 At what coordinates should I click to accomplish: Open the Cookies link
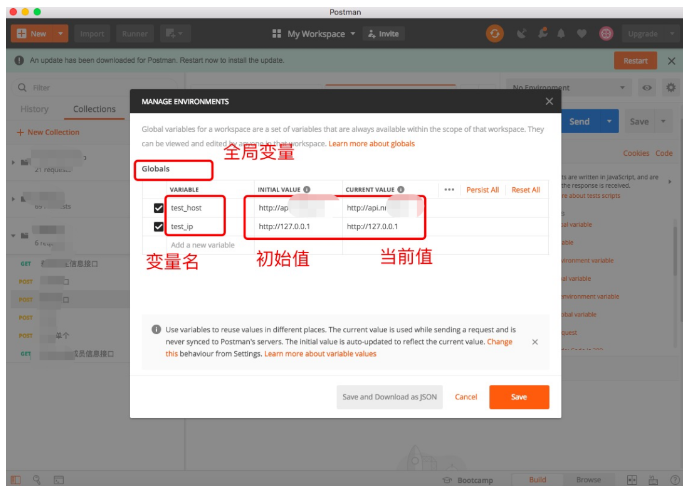click(x=636, y=153)
